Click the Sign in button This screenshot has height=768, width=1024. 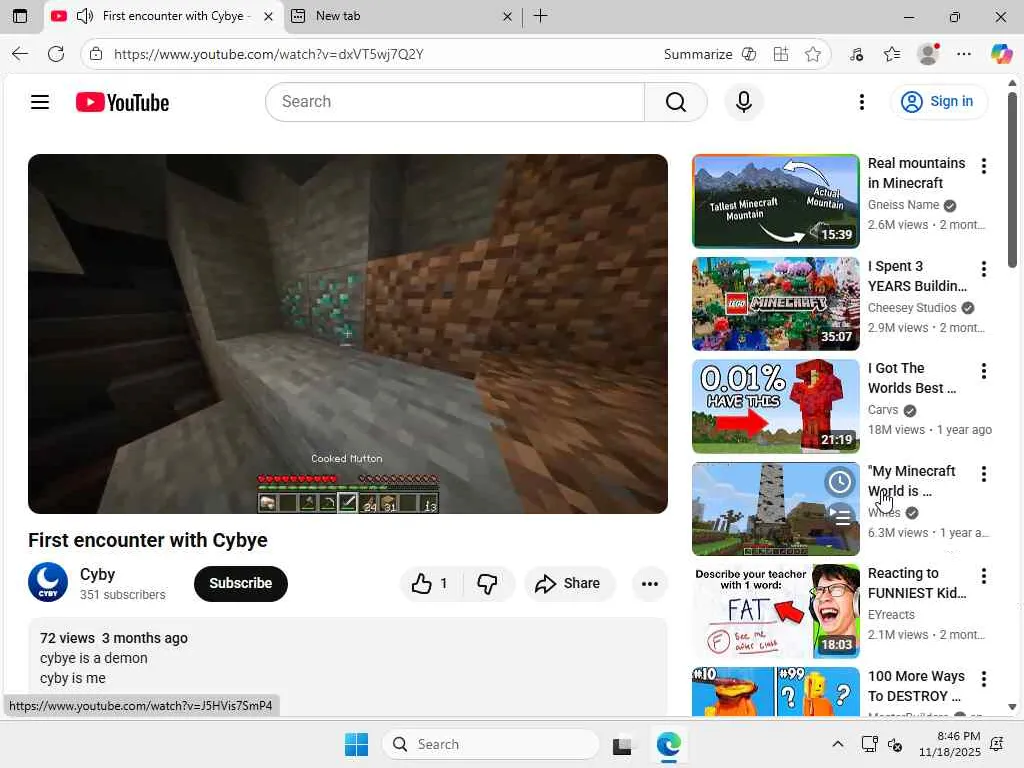tap(938, 102)
